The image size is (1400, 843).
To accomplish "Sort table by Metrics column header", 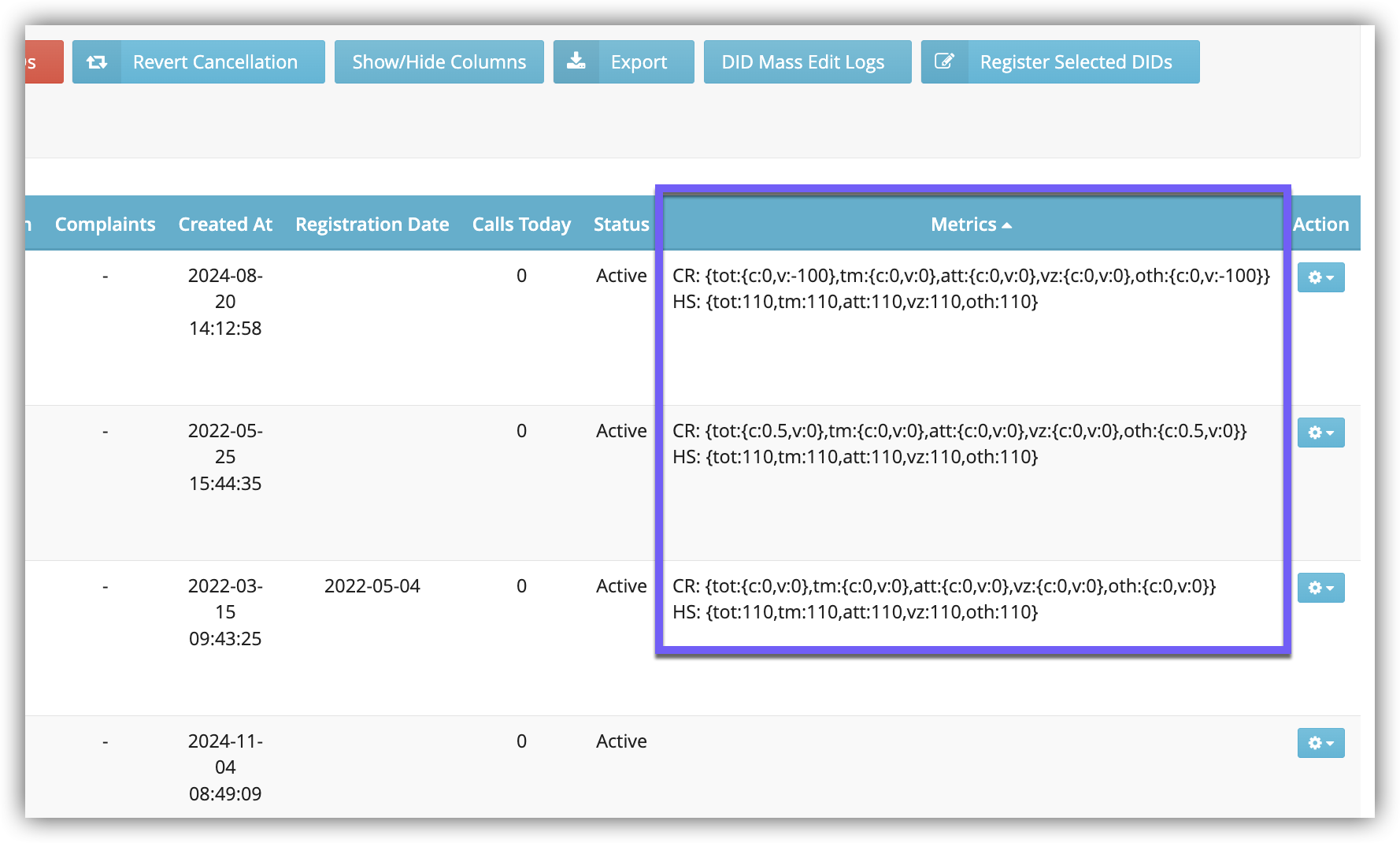I will click(x=963, y=225).
